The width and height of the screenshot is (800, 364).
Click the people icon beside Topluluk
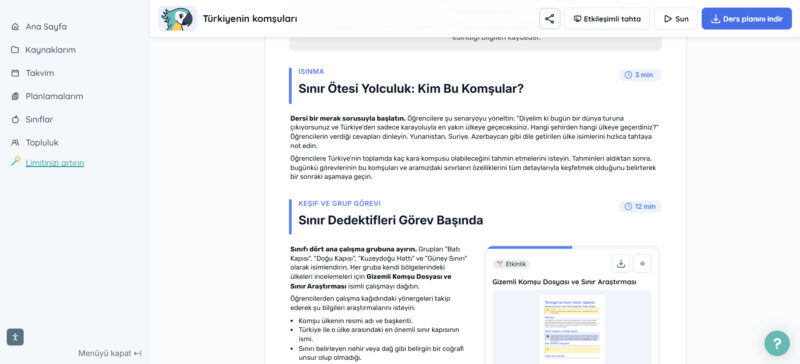point(15,142)
